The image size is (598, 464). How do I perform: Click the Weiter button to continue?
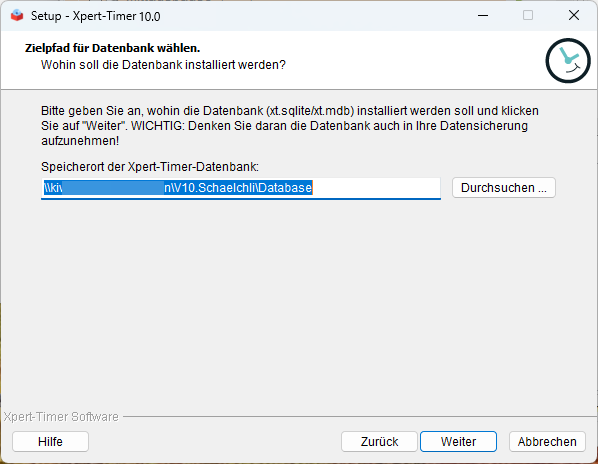(x=458, y=442)
